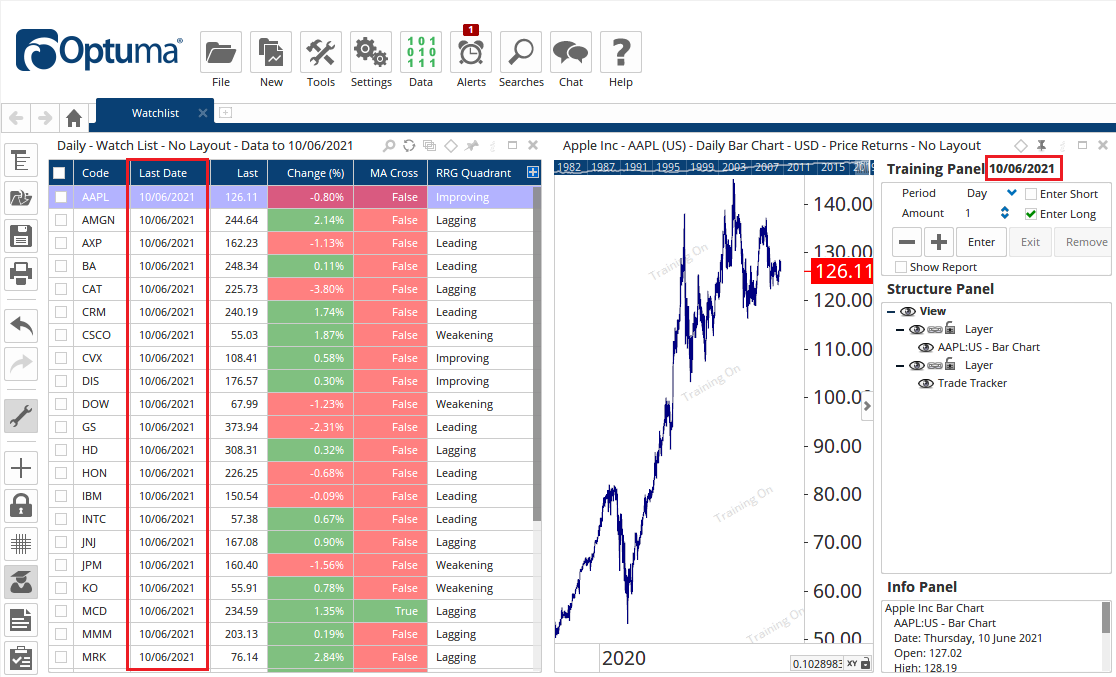Open the New chart menu

(271, 52)
